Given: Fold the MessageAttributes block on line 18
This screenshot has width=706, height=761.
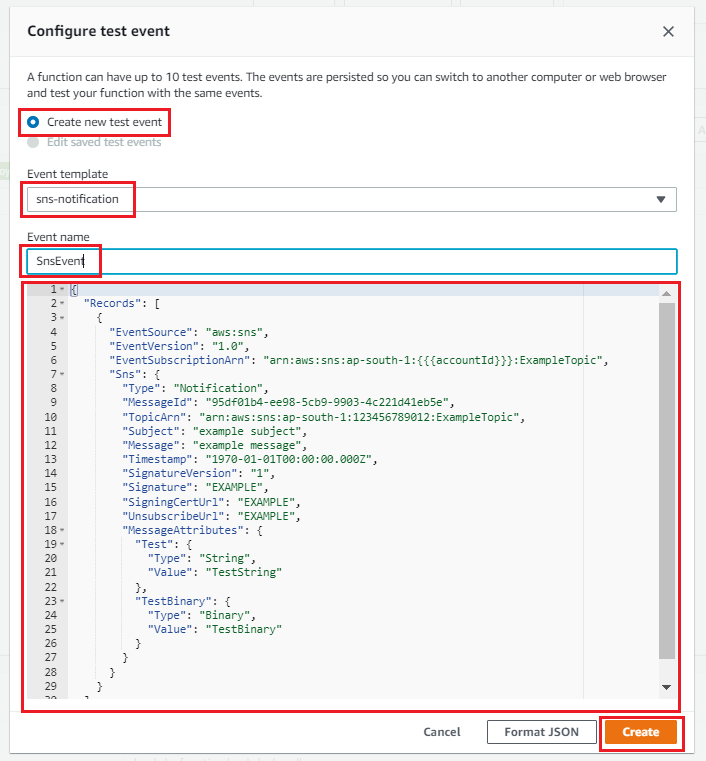Looking at the screenshot, I should click(x=62, y=530).
